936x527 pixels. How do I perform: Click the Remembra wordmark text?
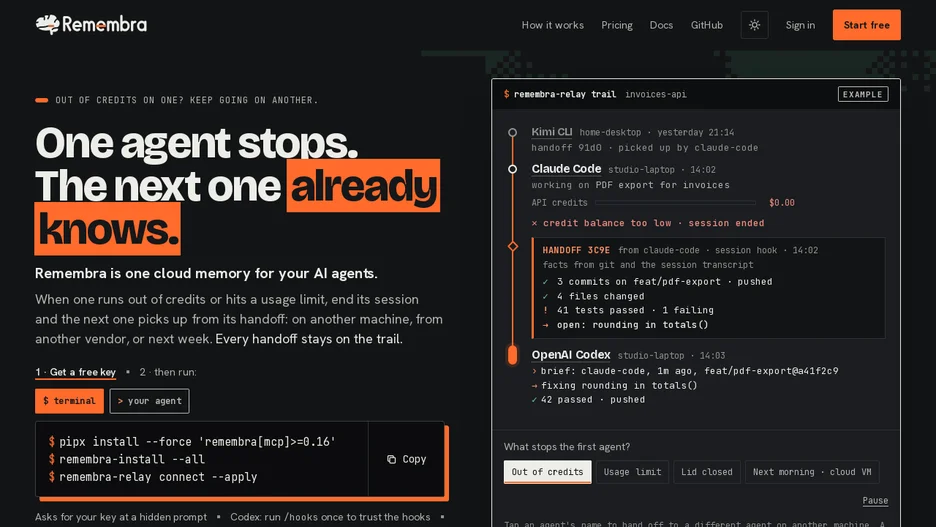pyautogui.click(x=104, y=24)
